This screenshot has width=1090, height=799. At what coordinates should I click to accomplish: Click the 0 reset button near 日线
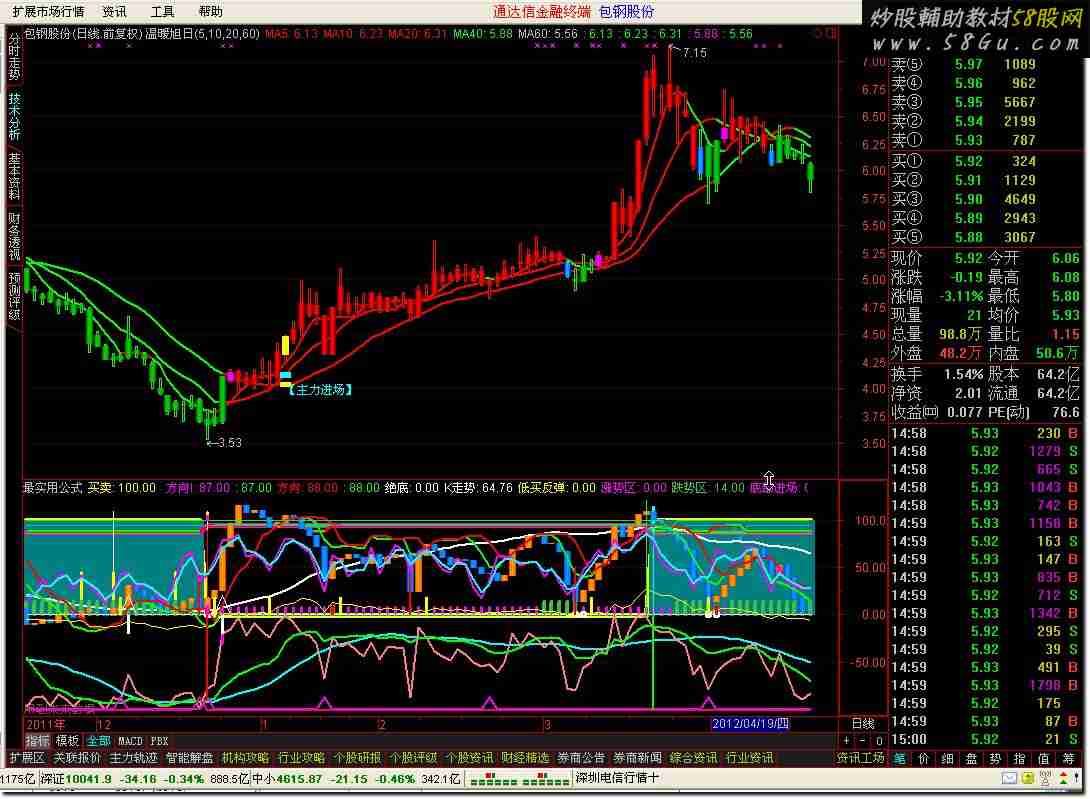(x=879, y=741)
